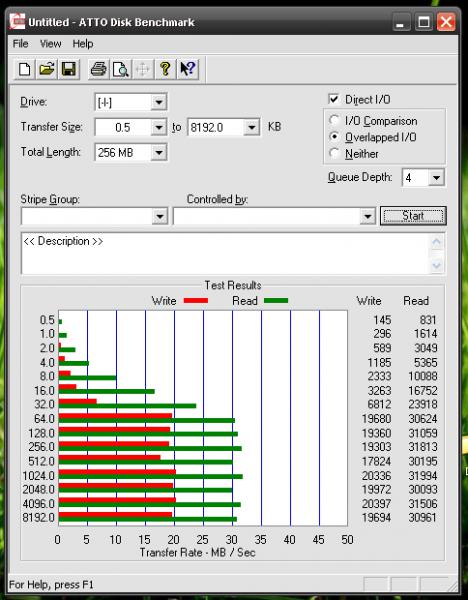Click the New document toolbar icon
Image resolution: width=468 pixels, height=600 pixels.
click(x=25, y=70)
